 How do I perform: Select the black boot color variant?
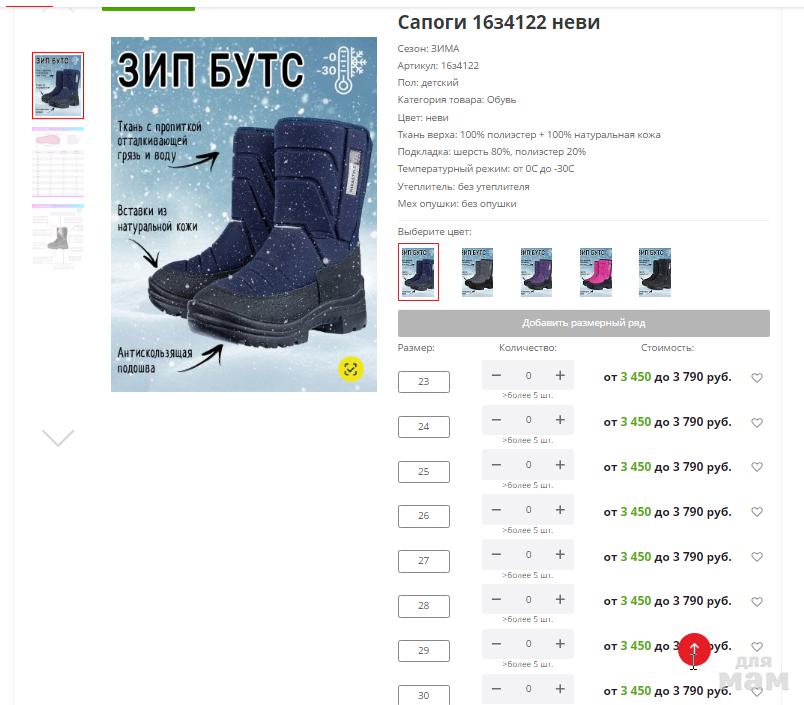coord(655,272)
